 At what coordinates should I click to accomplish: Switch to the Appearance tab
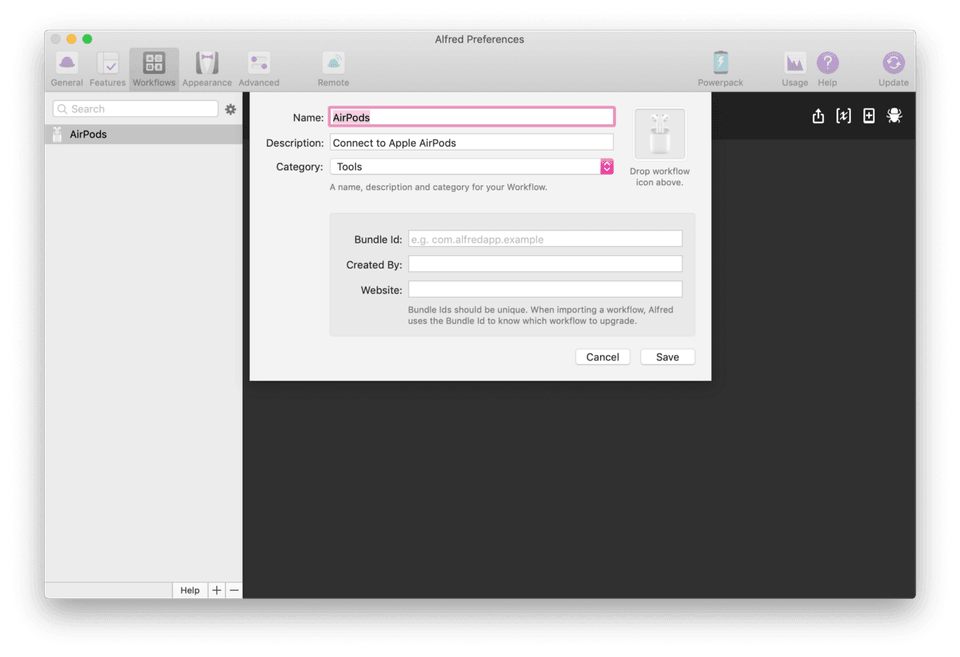pyautogui.click(x=207, y=69)
